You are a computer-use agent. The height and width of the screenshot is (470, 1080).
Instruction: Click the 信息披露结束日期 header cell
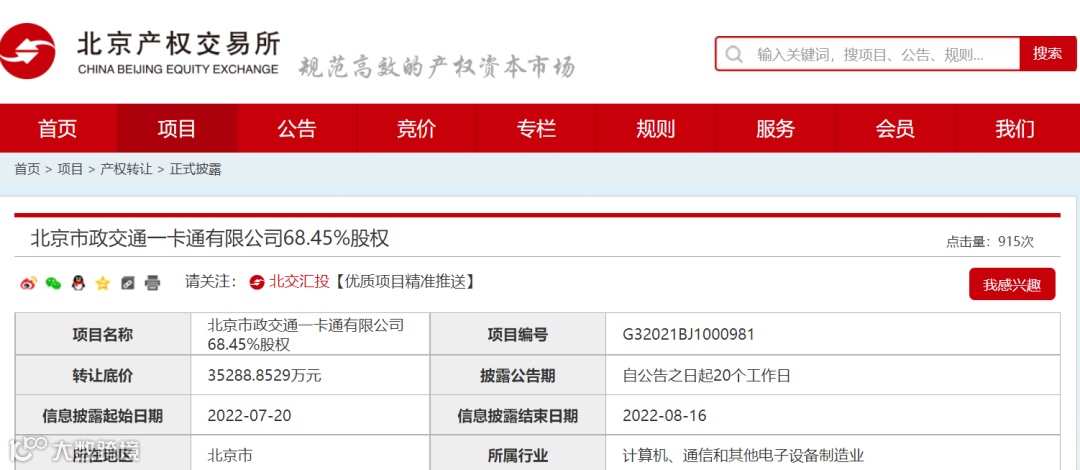pyautogui.click(x=518, y=416)
